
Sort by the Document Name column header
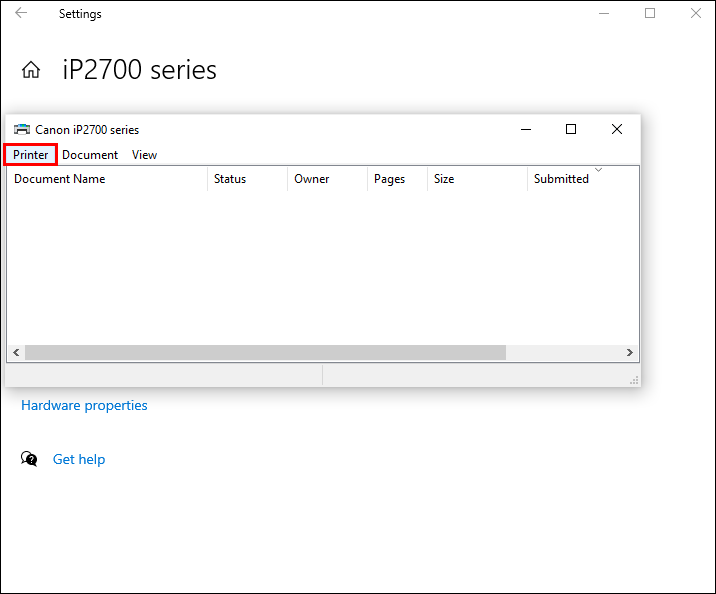click(x=60, y=179)
